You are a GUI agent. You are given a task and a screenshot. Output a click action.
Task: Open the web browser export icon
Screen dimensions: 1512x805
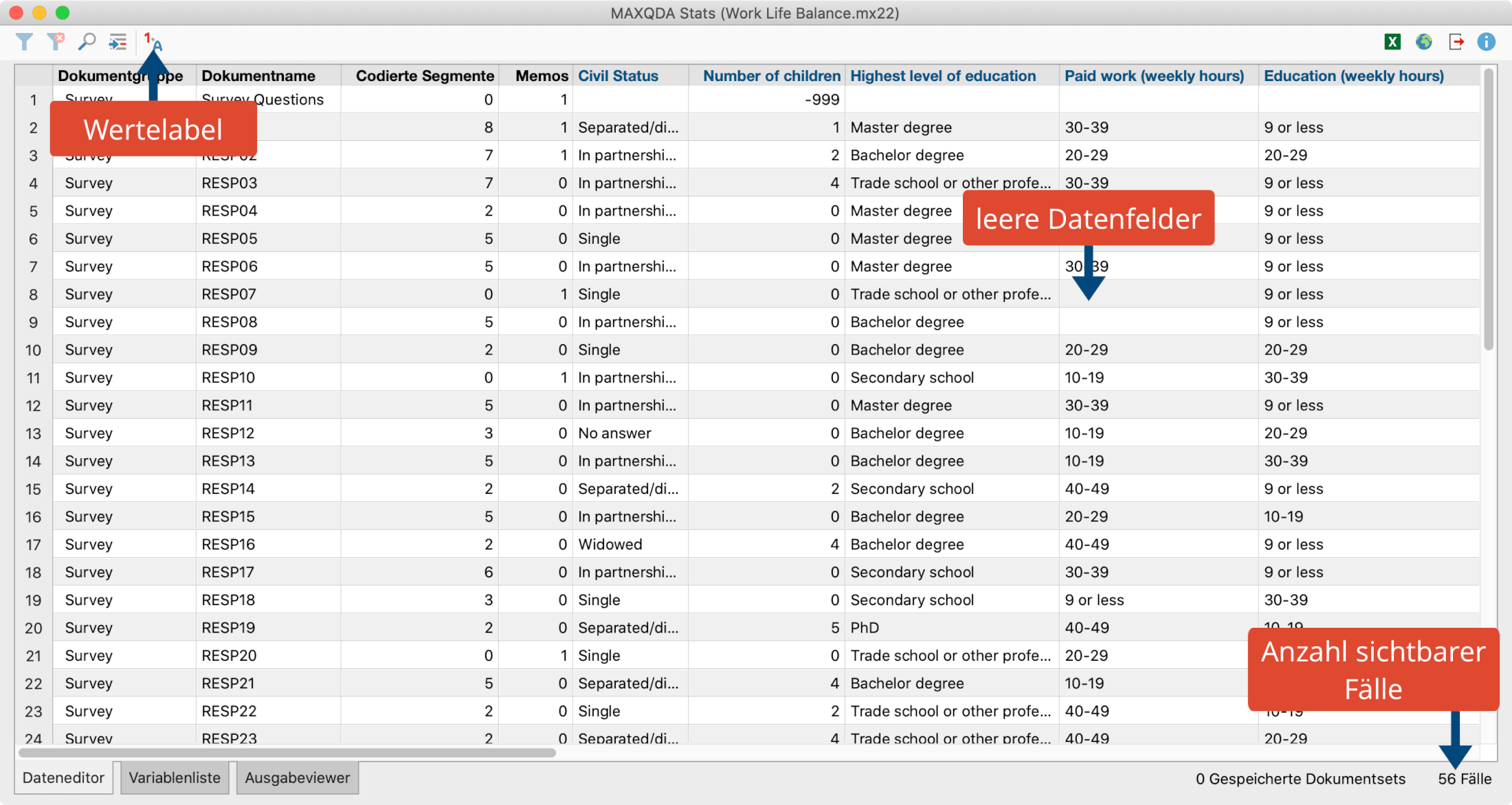pos(1424,42)
